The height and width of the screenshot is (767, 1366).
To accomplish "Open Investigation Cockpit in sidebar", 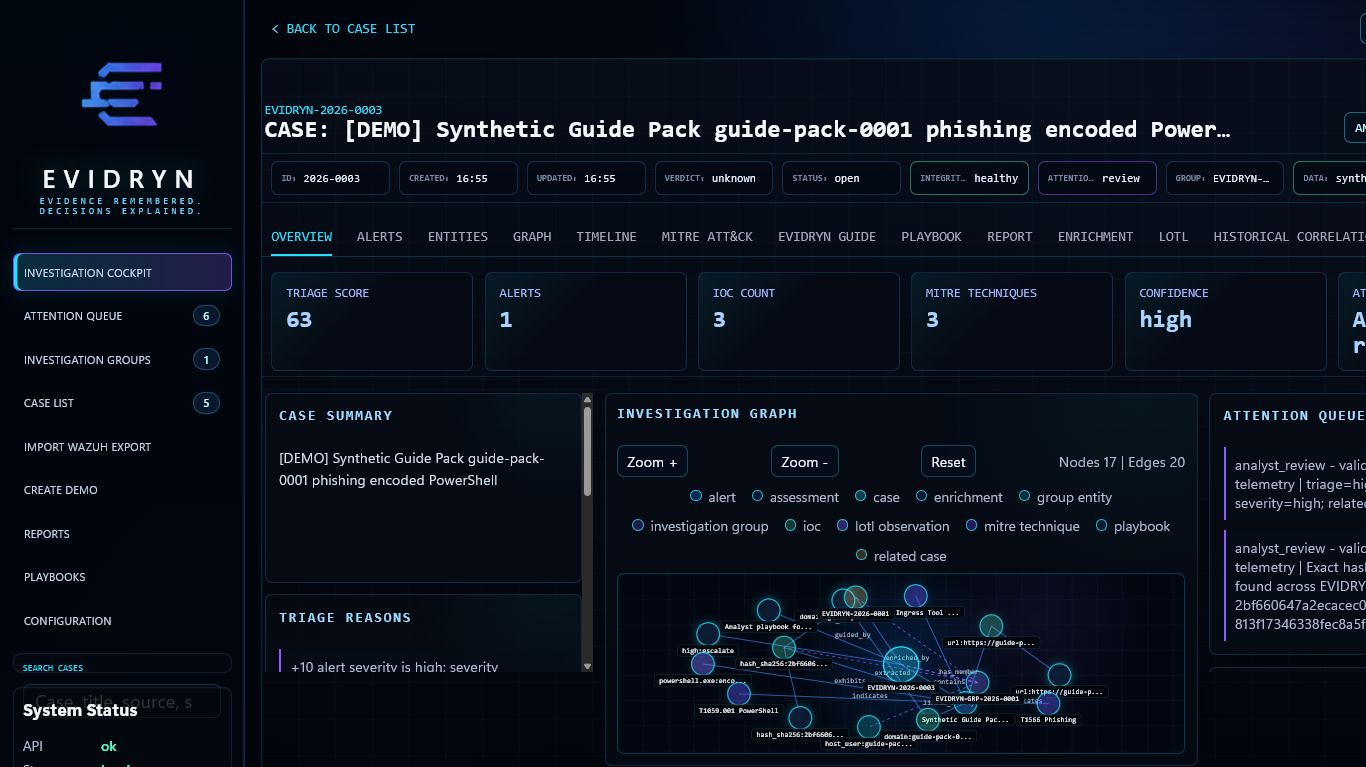I will [x=123, y=272].
